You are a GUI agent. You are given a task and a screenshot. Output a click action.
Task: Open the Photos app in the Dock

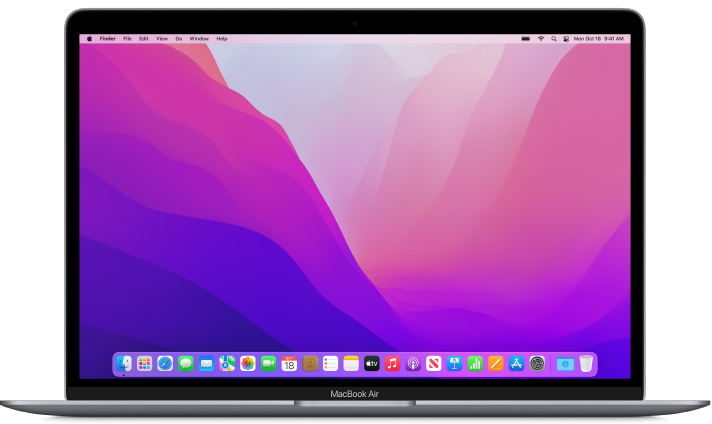(248, 364)
